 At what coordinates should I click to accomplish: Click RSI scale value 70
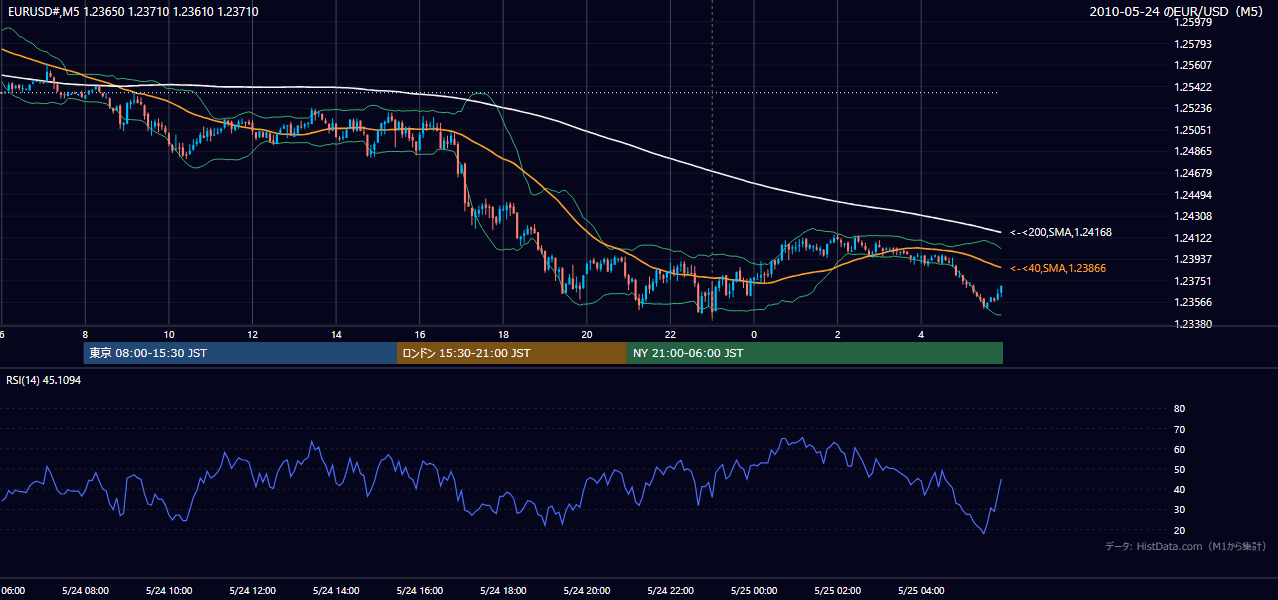coord(1179,429)
